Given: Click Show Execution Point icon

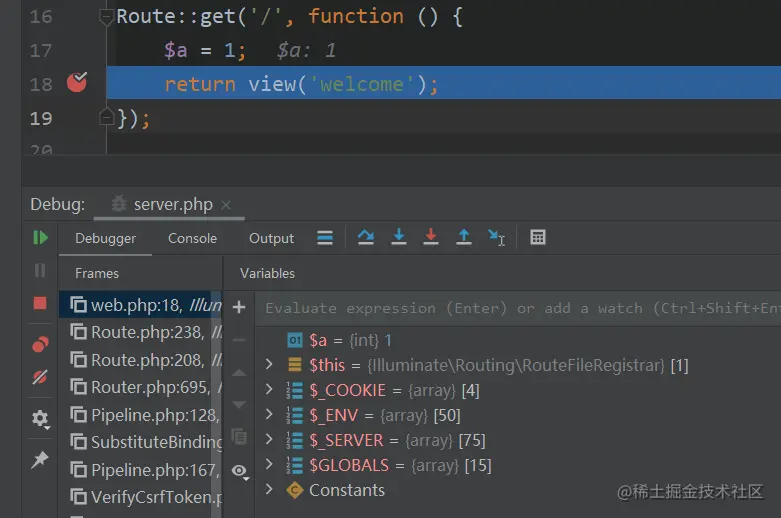Looking at the screenshot, I should (325, 238).
